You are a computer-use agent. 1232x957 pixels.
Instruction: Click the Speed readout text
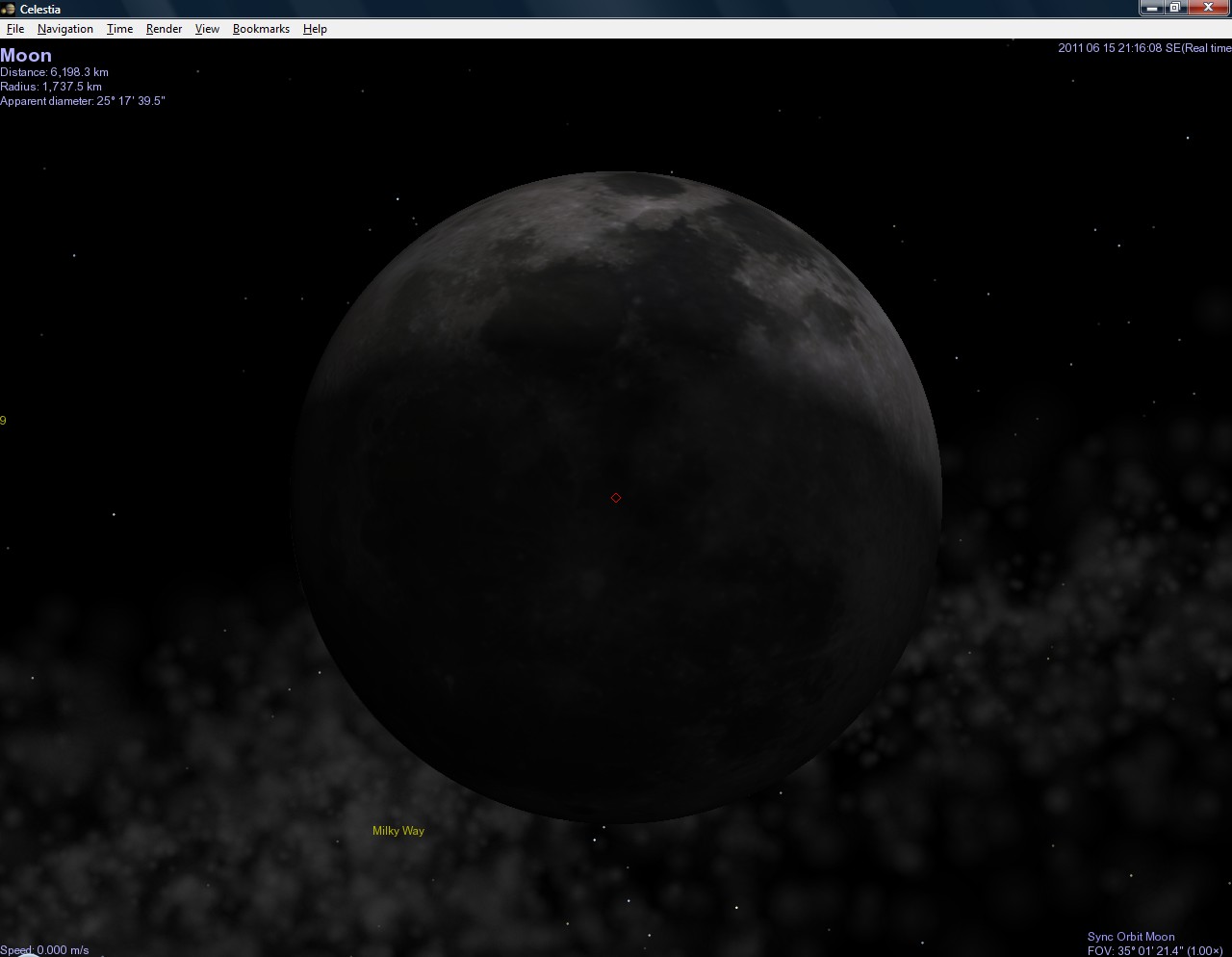tap(45, 950)
